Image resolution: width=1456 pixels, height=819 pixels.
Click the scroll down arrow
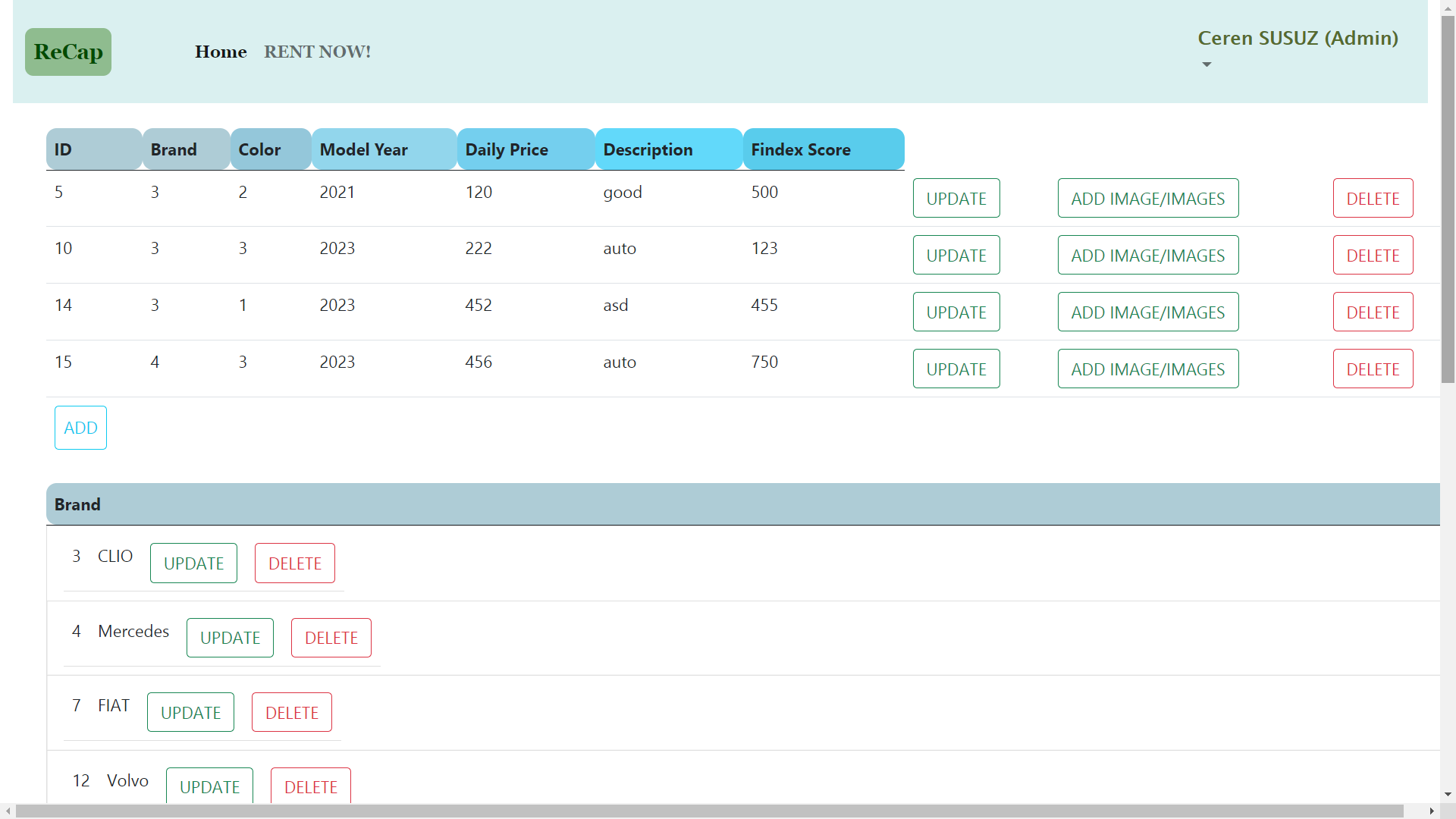(1448, 795)
